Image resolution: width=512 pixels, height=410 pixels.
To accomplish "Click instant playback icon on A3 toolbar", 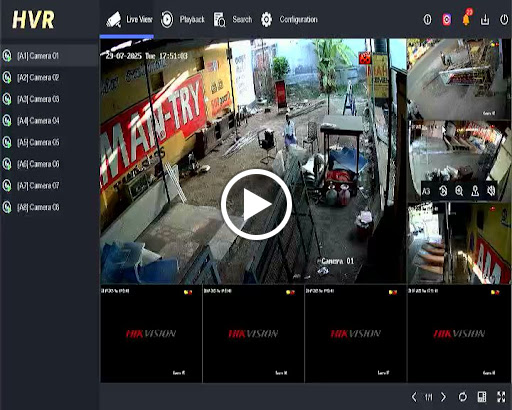I will [x=443, y=191].
